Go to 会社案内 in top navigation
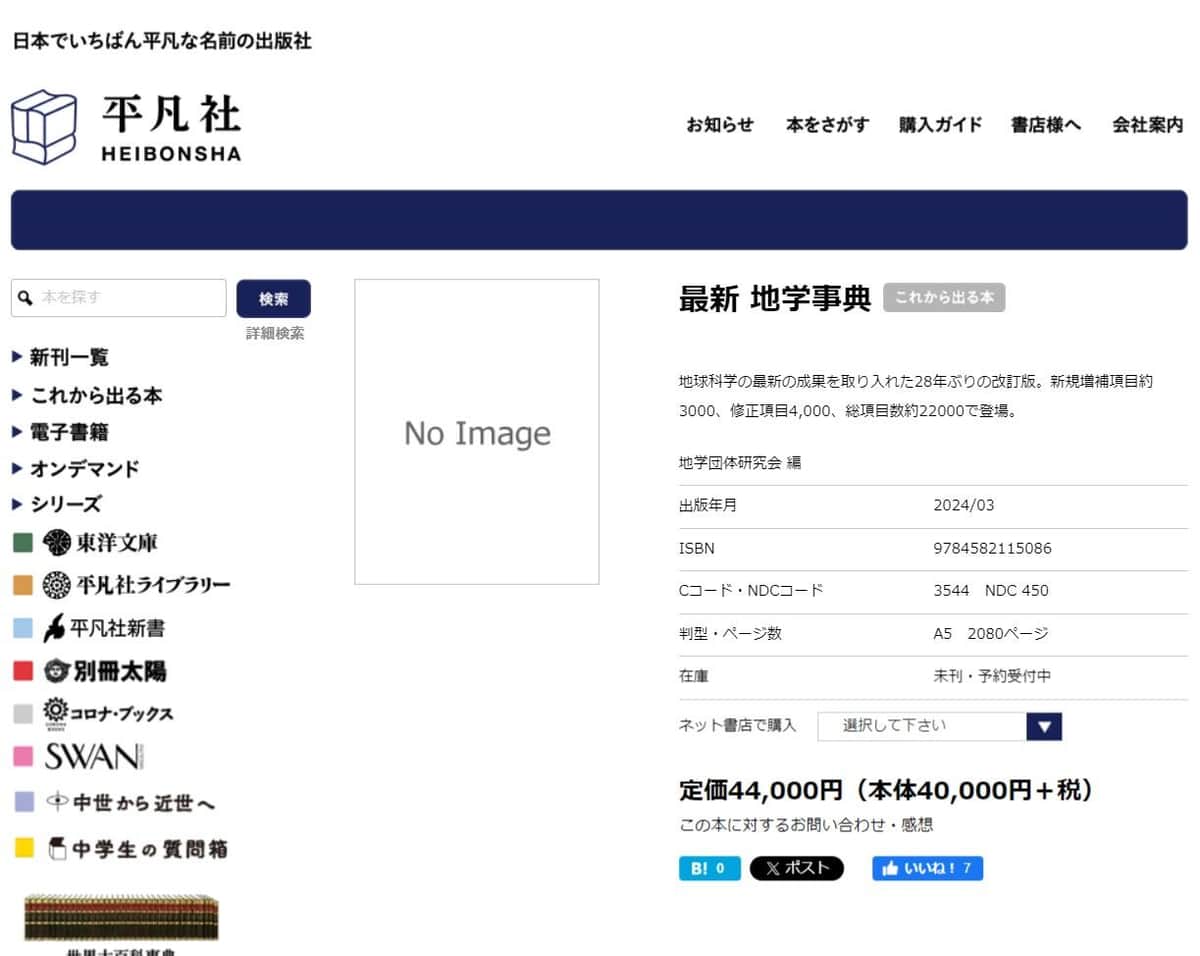The width and height of the screenshot is (1200, 956). tap(1147, 125)
